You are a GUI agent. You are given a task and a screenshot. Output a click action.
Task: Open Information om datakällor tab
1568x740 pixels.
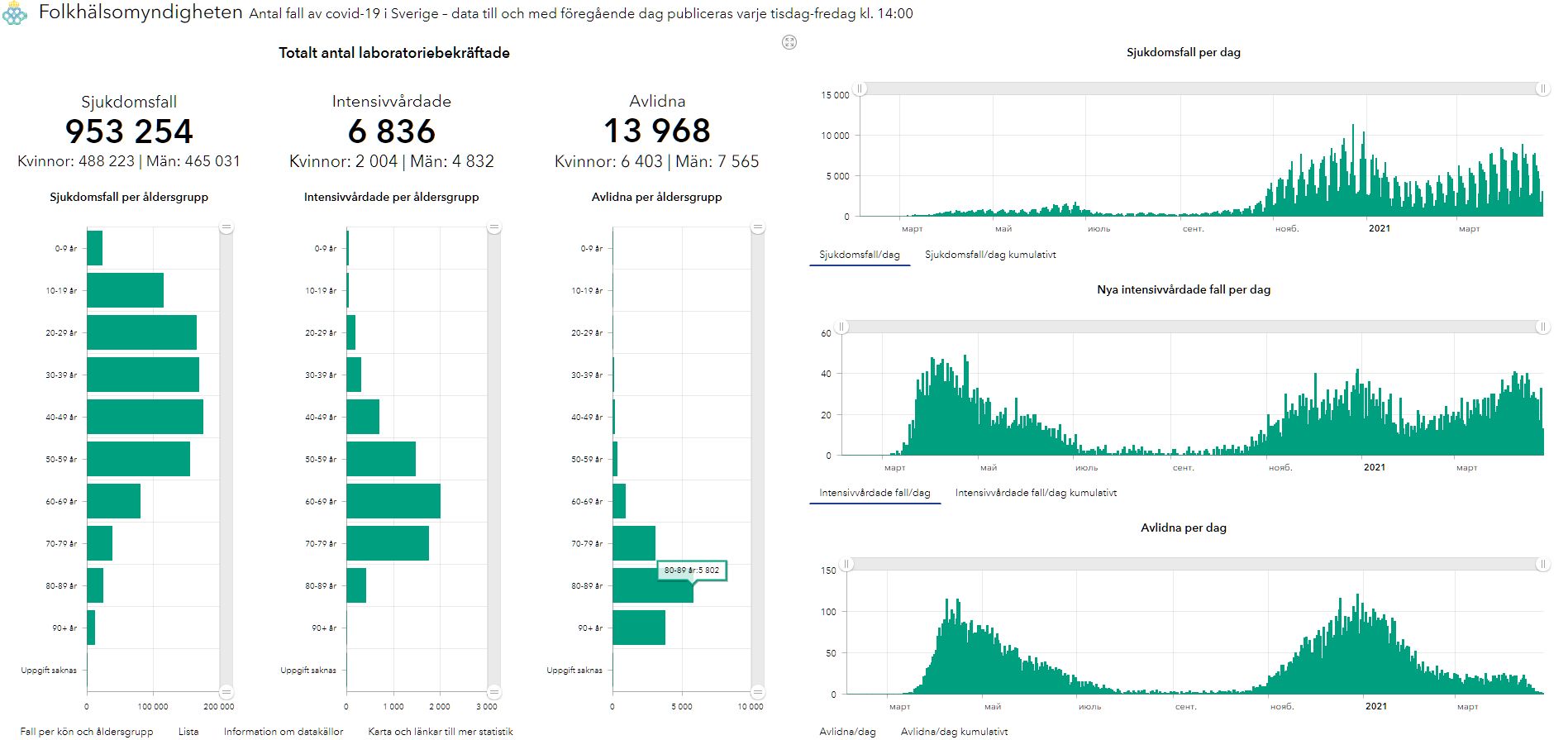point(283,732)
